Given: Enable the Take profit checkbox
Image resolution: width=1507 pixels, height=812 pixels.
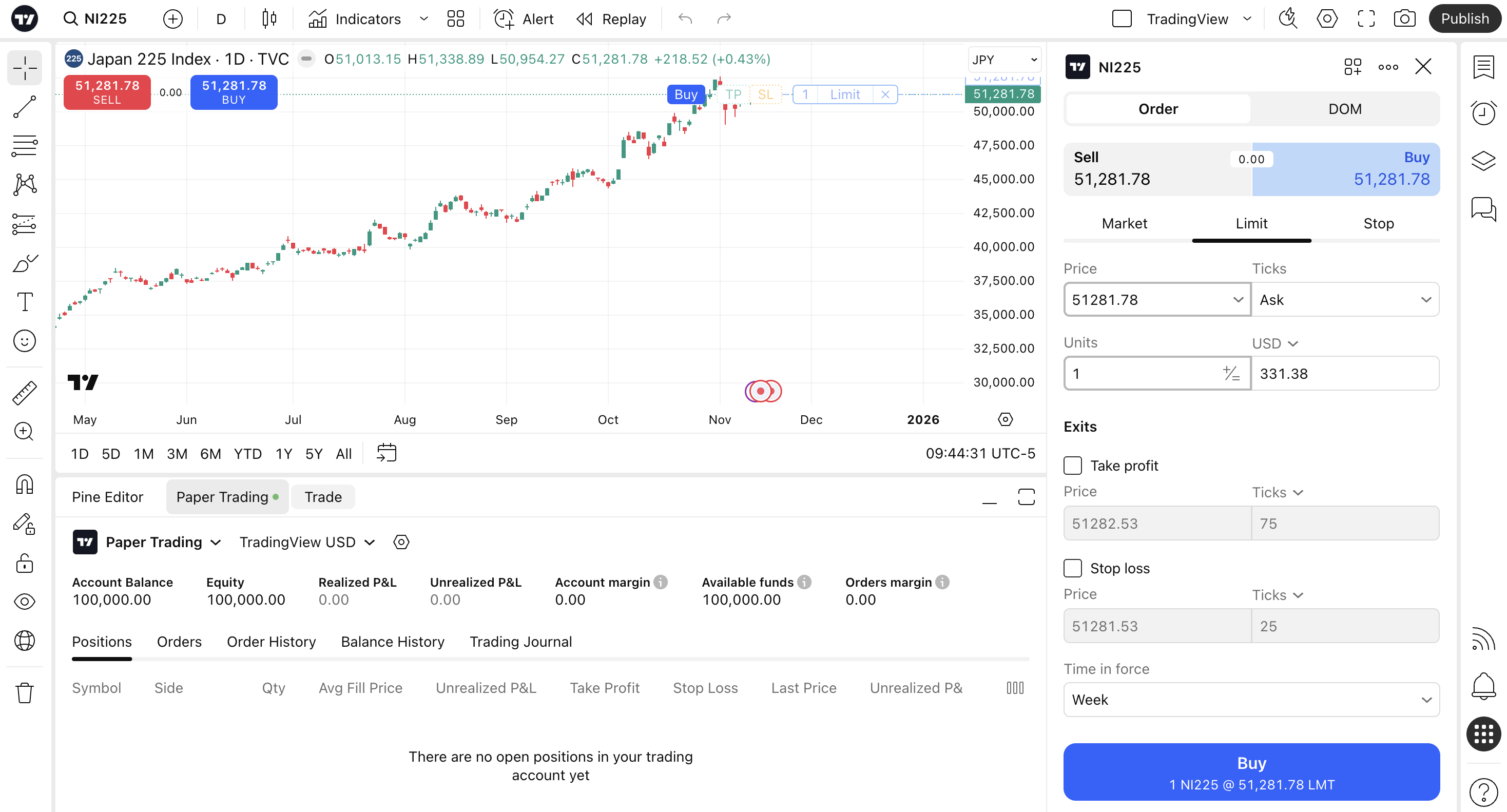Looking at the screenshot, I should coord(1072,466).
